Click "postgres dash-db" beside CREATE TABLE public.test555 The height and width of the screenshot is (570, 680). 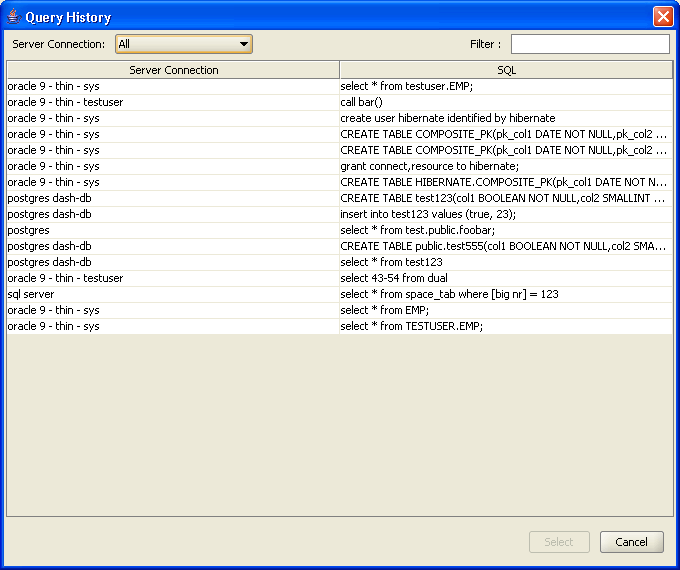(173, 246)
